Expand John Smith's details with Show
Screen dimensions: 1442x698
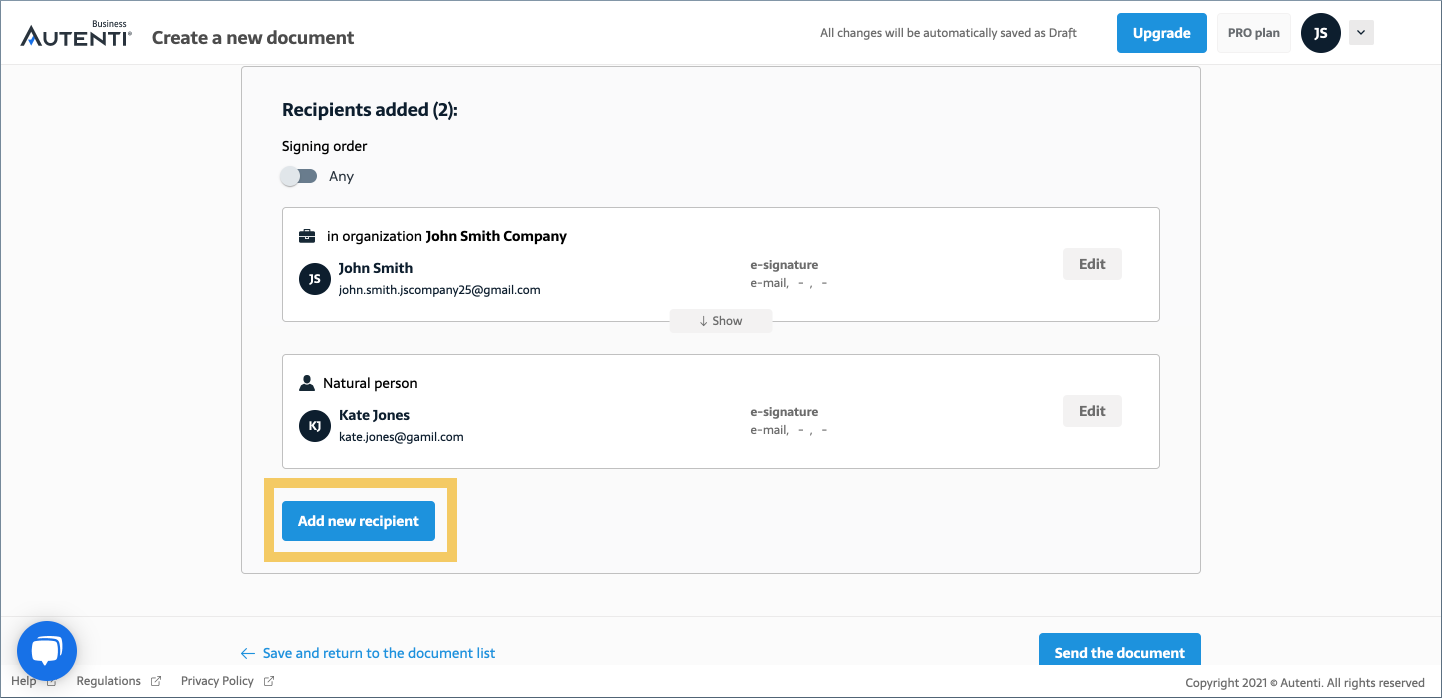coord(721,320)
